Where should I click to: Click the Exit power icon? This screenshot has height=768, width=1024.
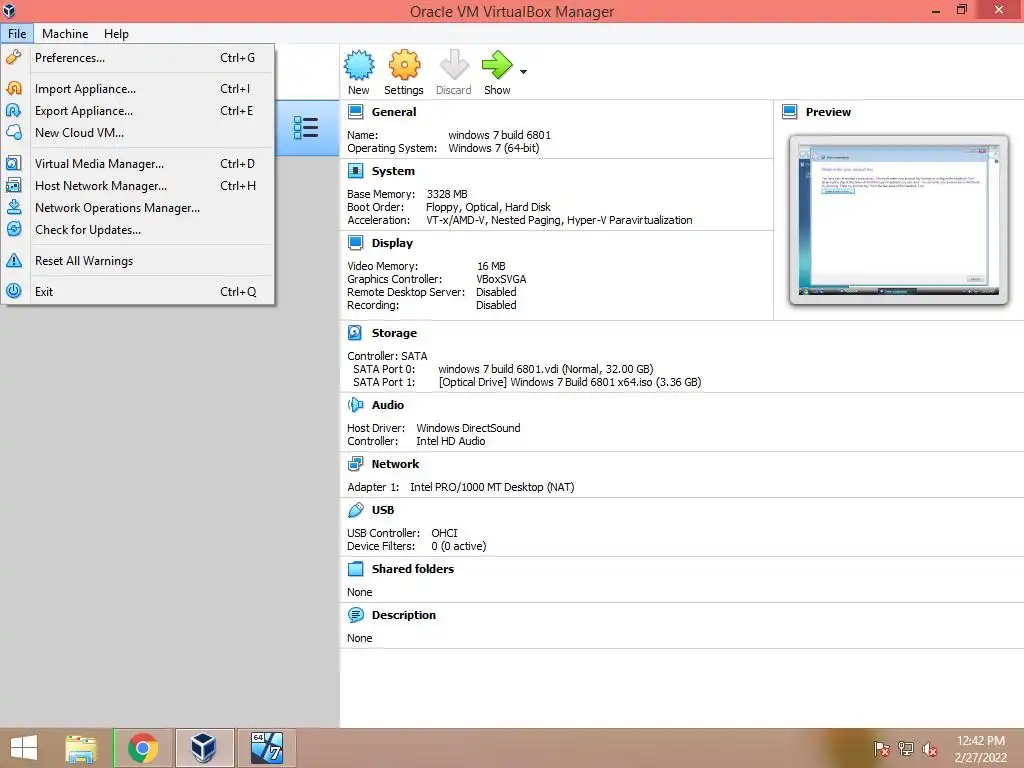14,291
